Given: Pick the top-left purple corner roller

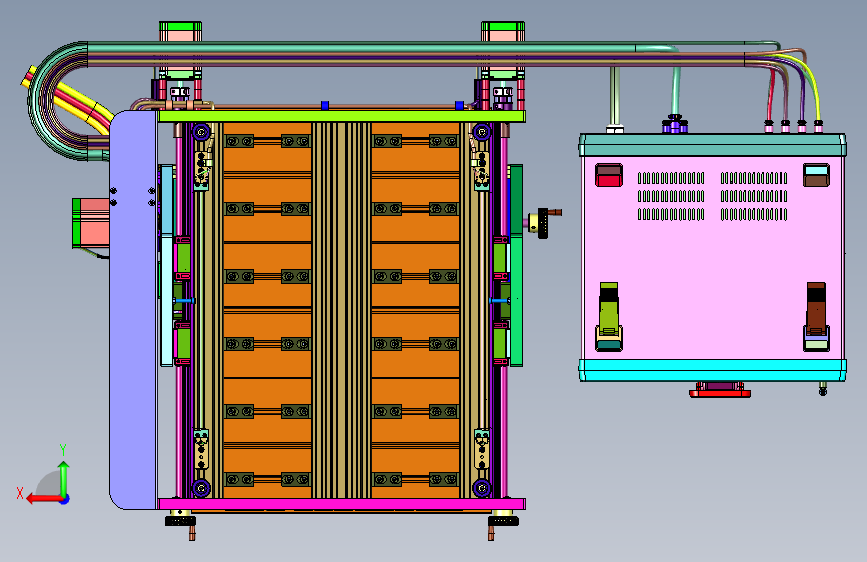Looking at the screenshot, I should pos(201,132).
